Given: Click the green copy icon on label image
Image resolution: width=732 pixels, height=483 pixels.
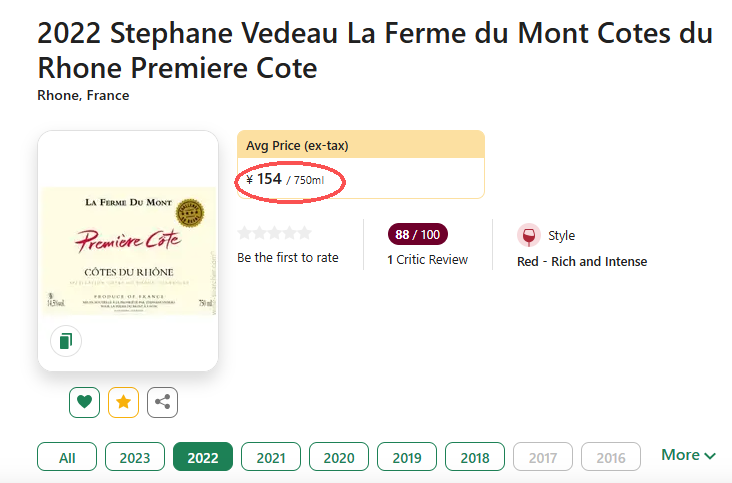Looking at the screenshot, I should pos(66,341).
